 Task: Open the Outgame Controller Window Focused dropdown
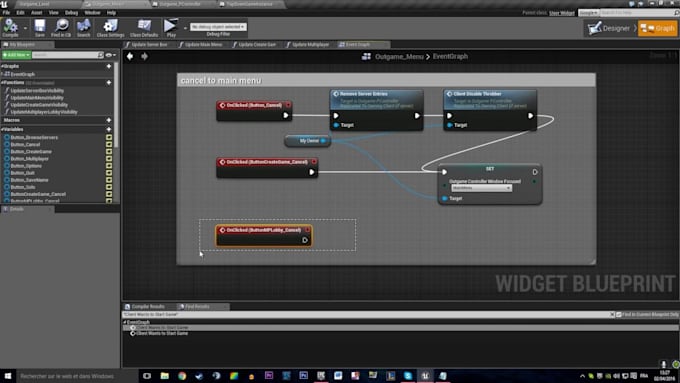click(x=481, y=188)
